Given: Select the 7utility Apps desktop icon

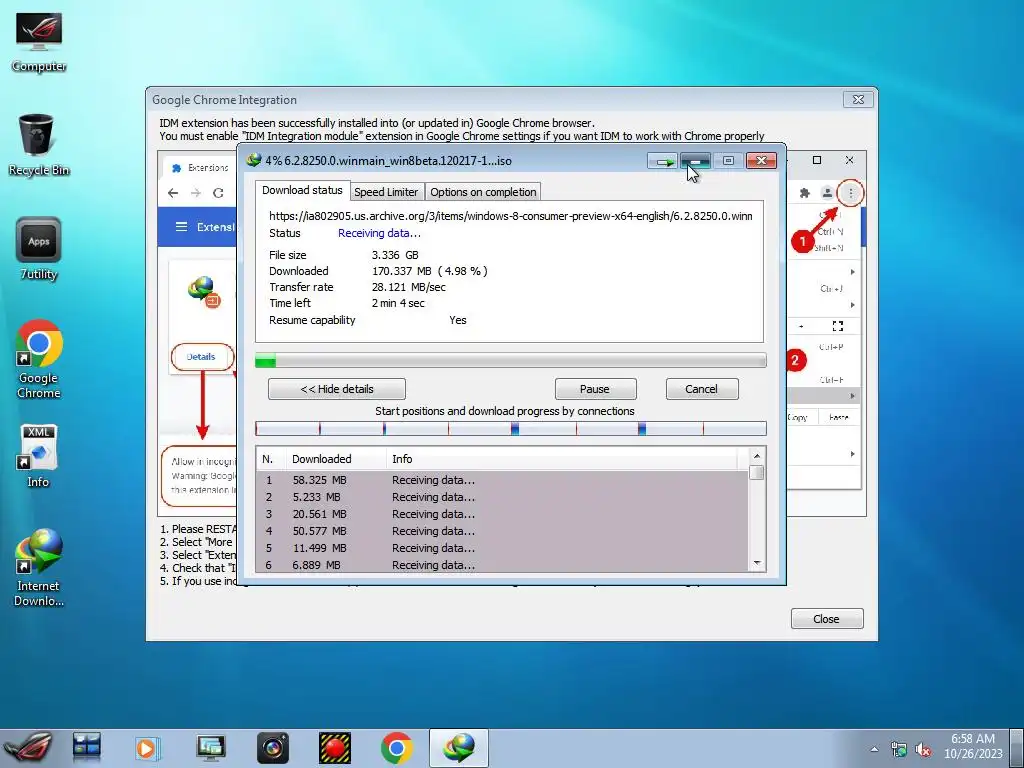Looking at the screenshot, I should [39, 249].
